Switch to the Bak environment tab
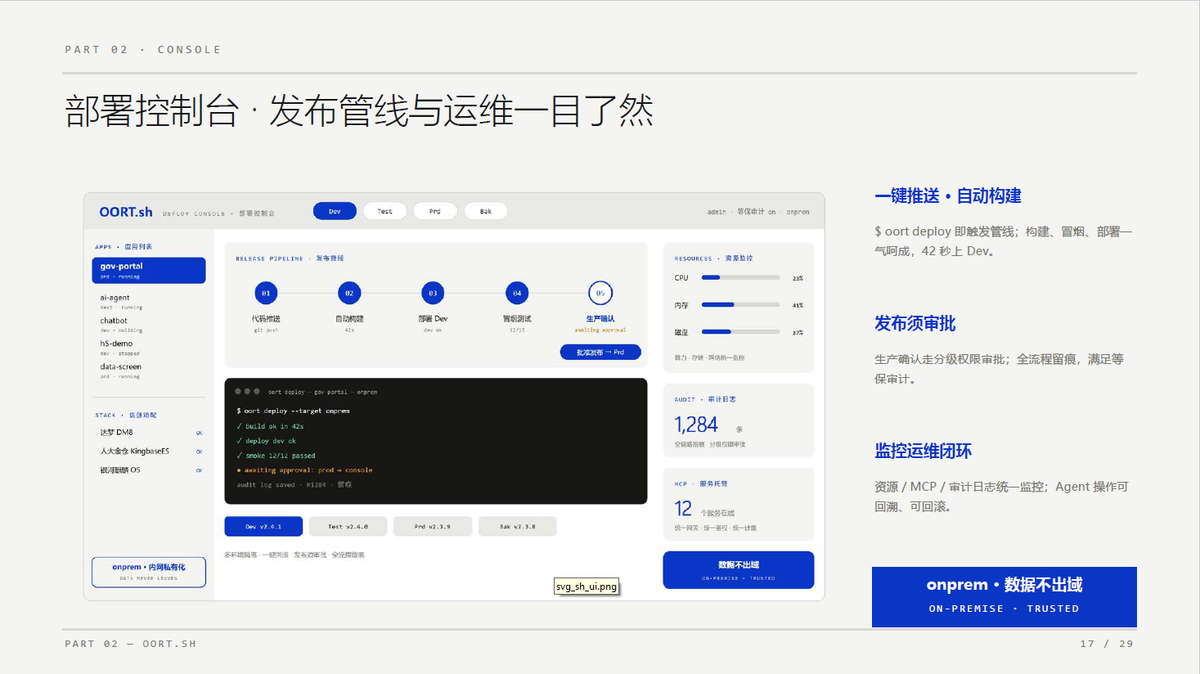 click(486, 211)
